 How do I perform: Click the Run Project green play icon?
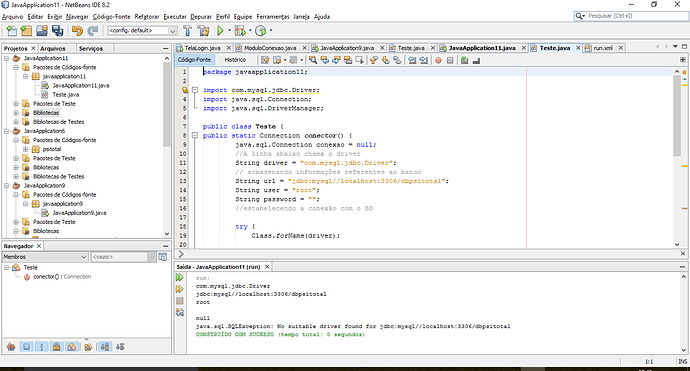(x=220, y=30)
